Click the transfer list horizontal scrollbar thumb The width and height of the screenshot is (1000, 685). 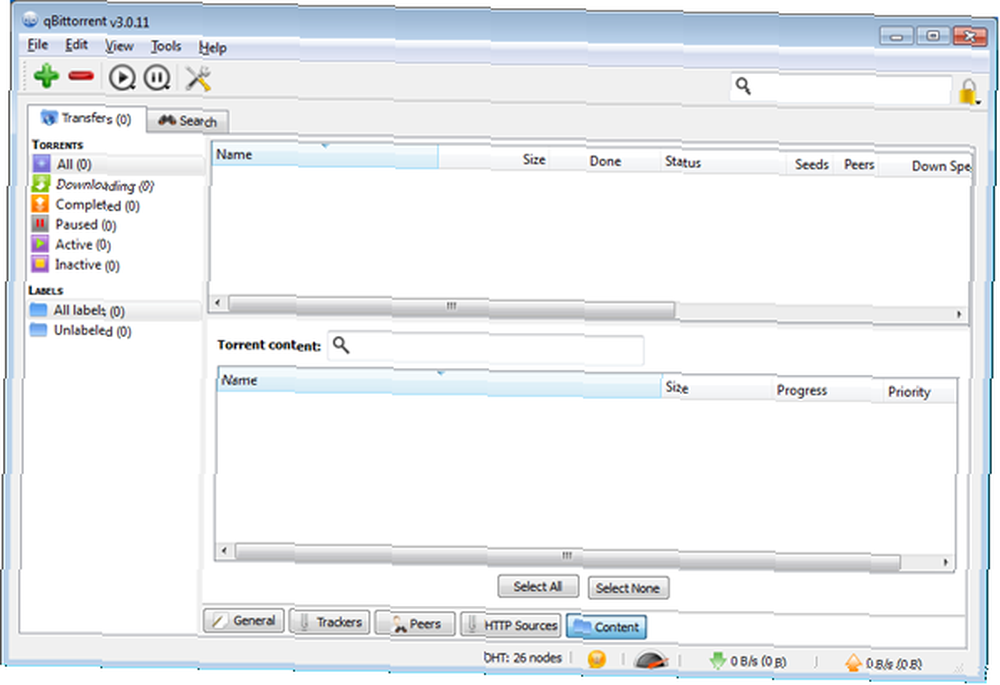point(452,307)
